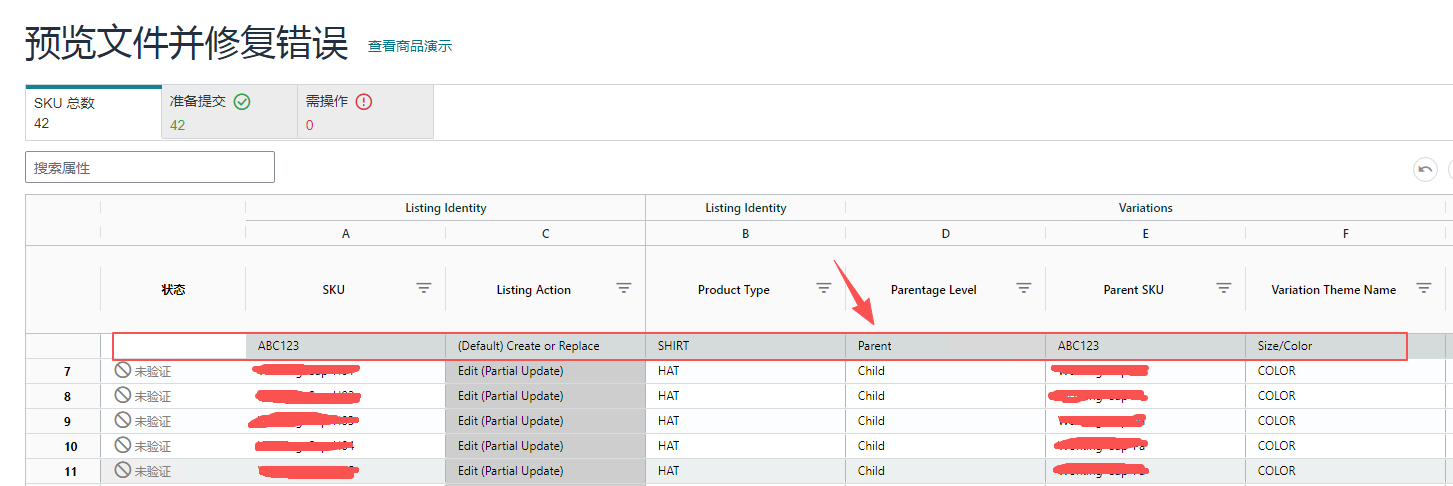Open filter for Variation Theme Name column

(1424, 288)
